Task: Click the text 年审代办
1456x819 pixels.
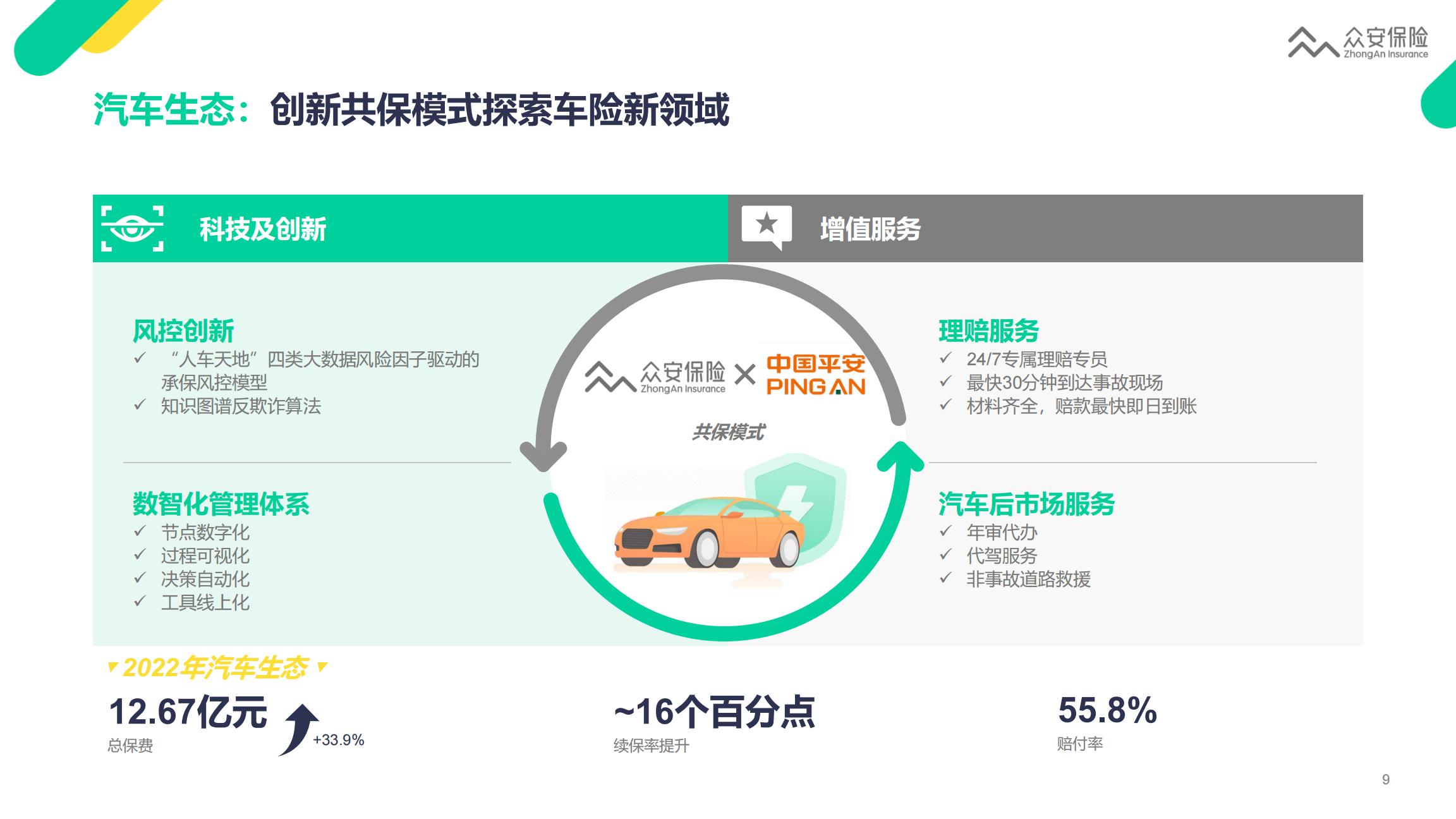Action: coord(1002,532)
